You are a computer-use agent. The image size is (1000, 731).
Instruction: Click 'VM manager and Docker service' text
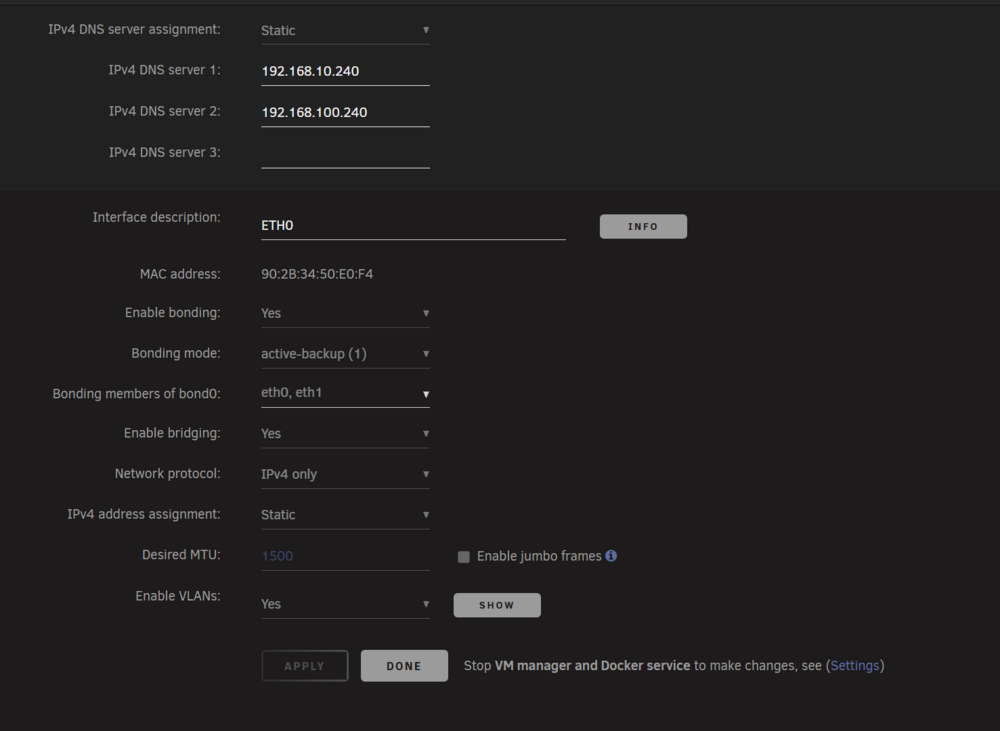(592, 665)
